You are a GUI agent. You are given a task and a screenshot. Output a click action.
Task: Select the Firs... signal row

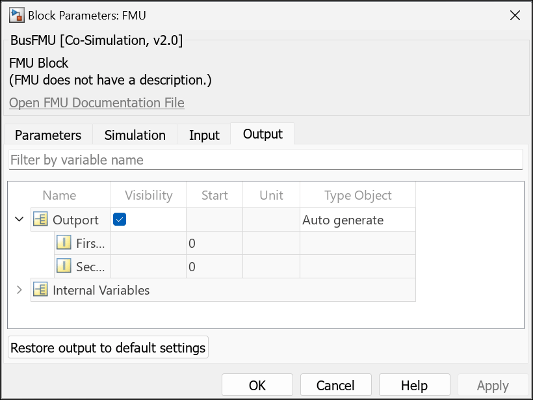(235, 243)
